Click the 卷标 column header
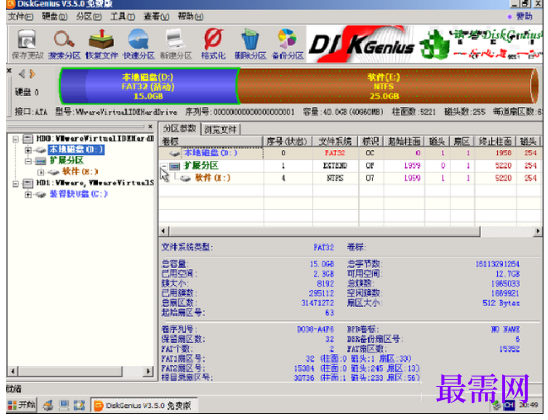Viewport: 548px width, 420px height. 211,141
